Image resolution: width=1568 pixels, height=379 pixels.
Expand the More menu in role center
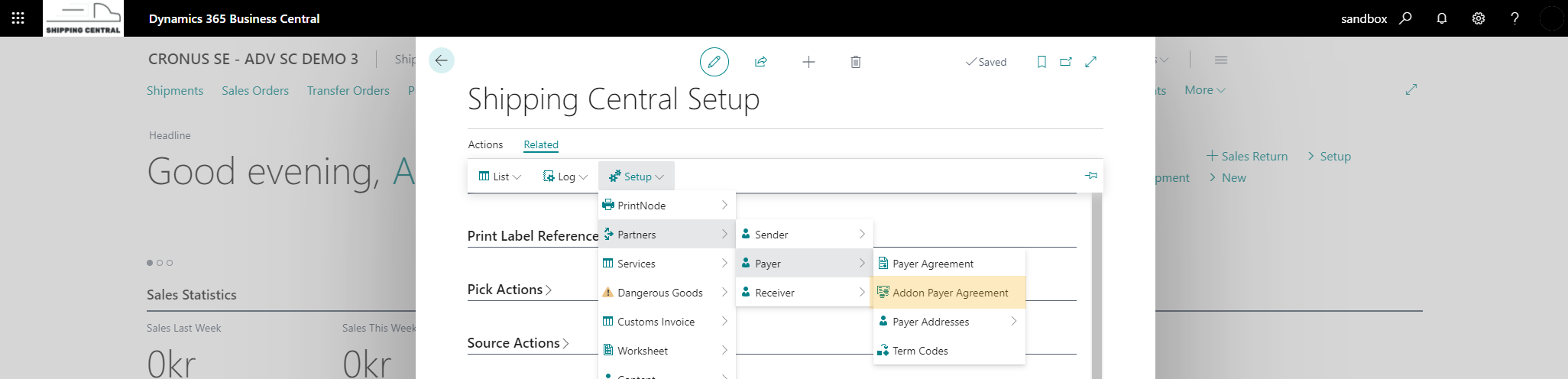1205,90
